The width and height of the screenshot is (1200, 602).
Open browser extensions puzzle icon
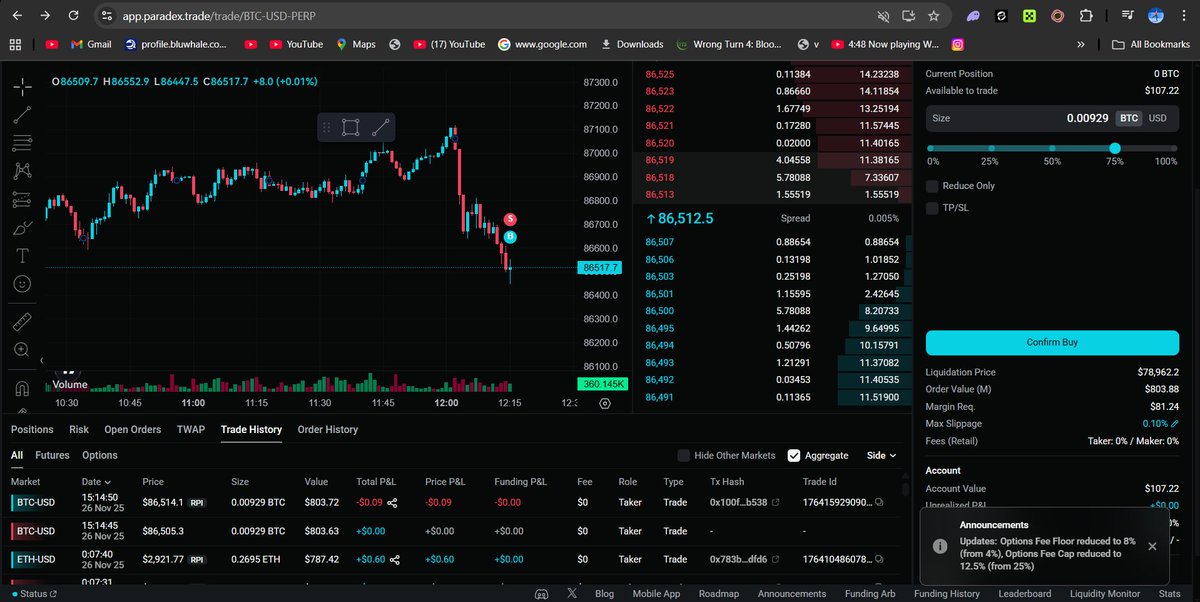point(1087,16)
